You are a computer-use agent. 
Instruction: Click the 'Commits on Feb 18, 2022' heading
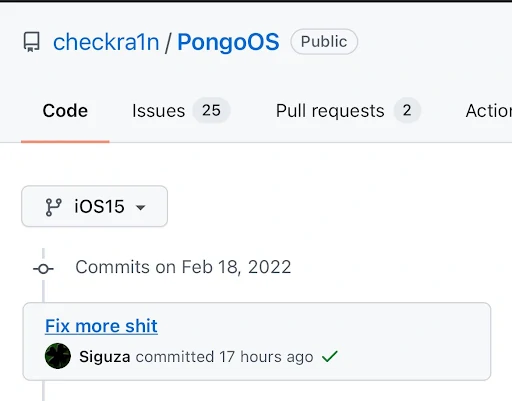coord(183,267)
